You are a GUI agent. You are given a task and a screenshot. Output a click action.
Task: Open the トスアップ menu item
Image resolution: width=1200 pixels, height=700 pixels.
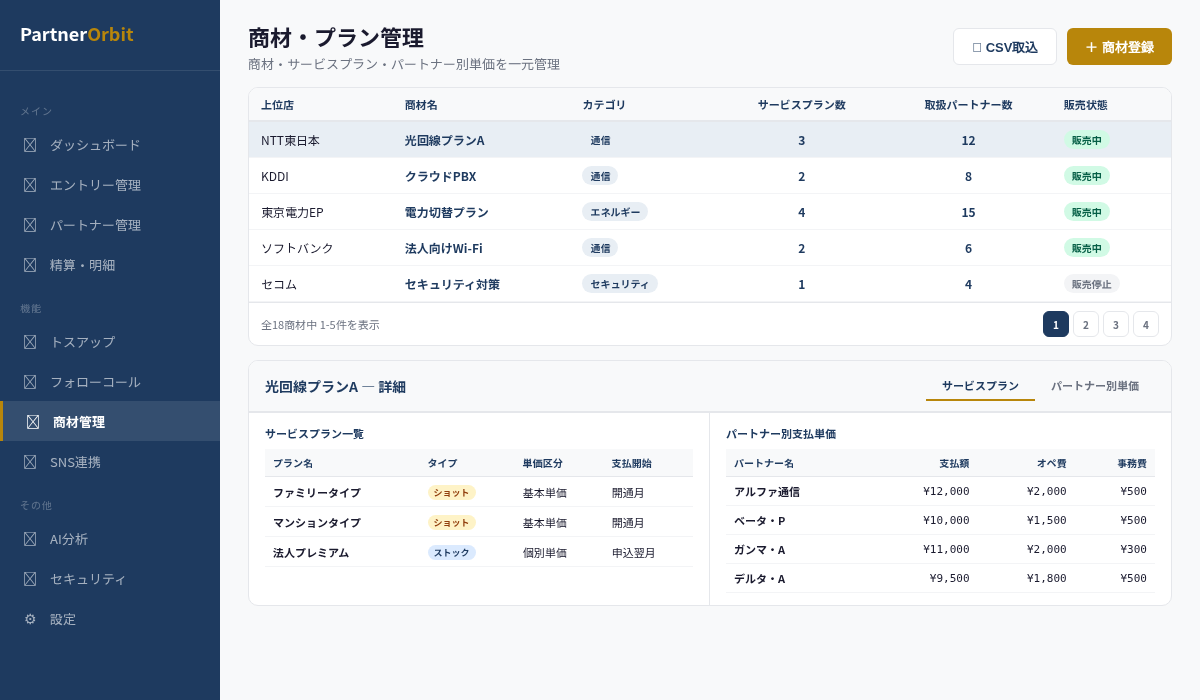82,342
